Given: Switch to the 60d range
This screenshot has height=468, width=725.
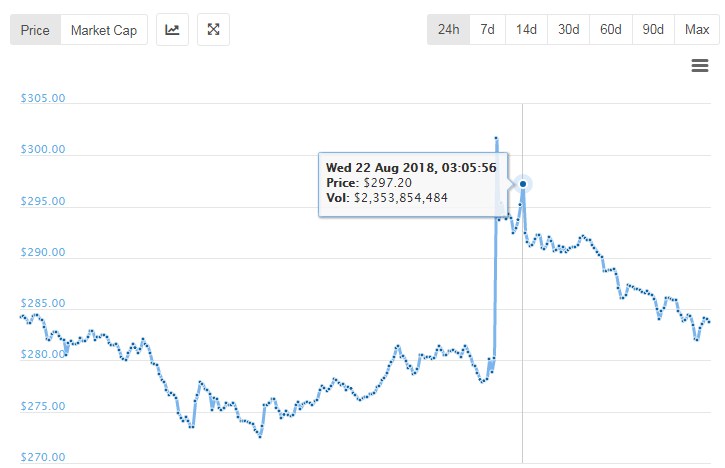Looking at the screenshot, I should pos(610,30).
